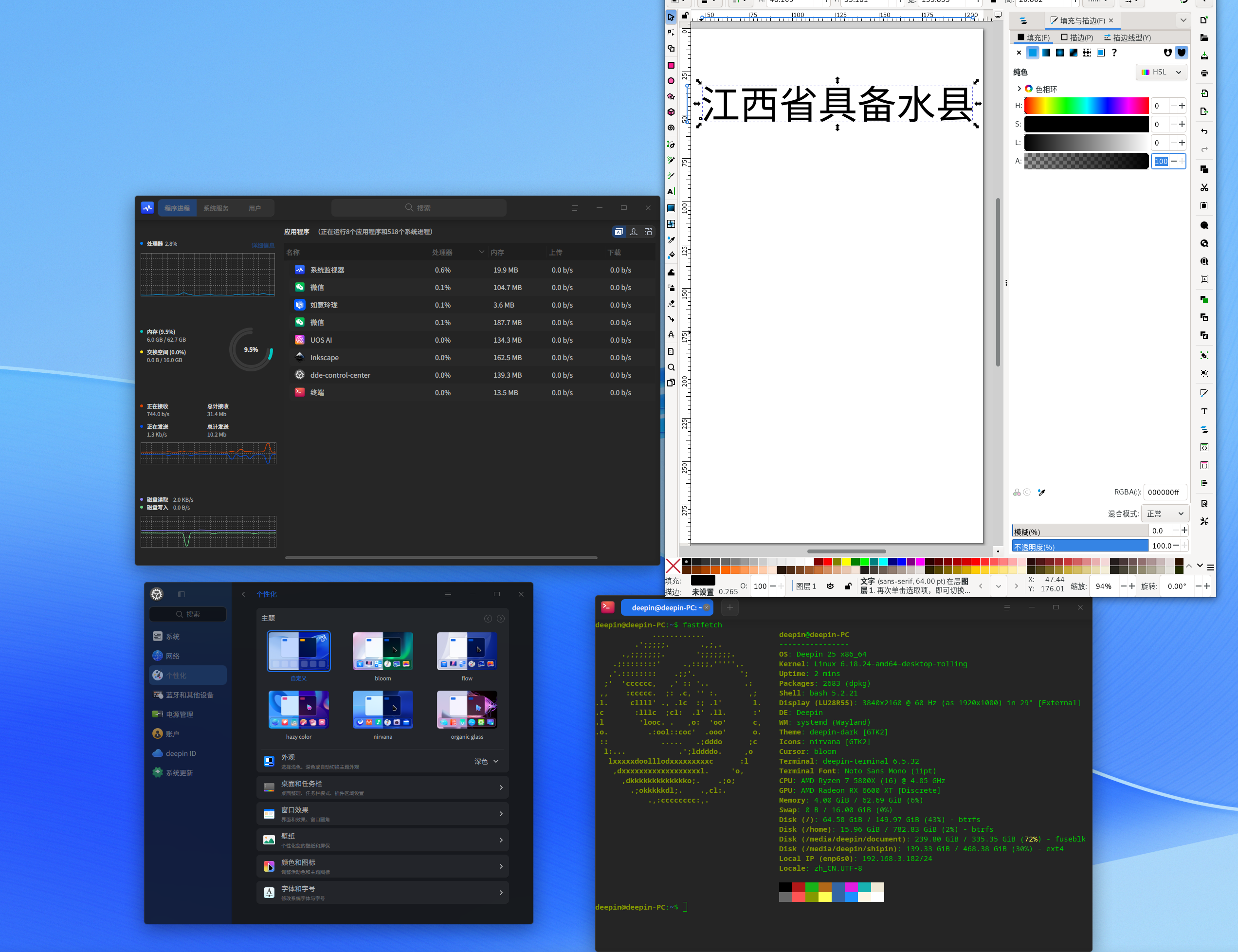Click next theme page arrow in 主题 section
The height and width of the screenshot is (952, 1238).
(x=501, y=619)
